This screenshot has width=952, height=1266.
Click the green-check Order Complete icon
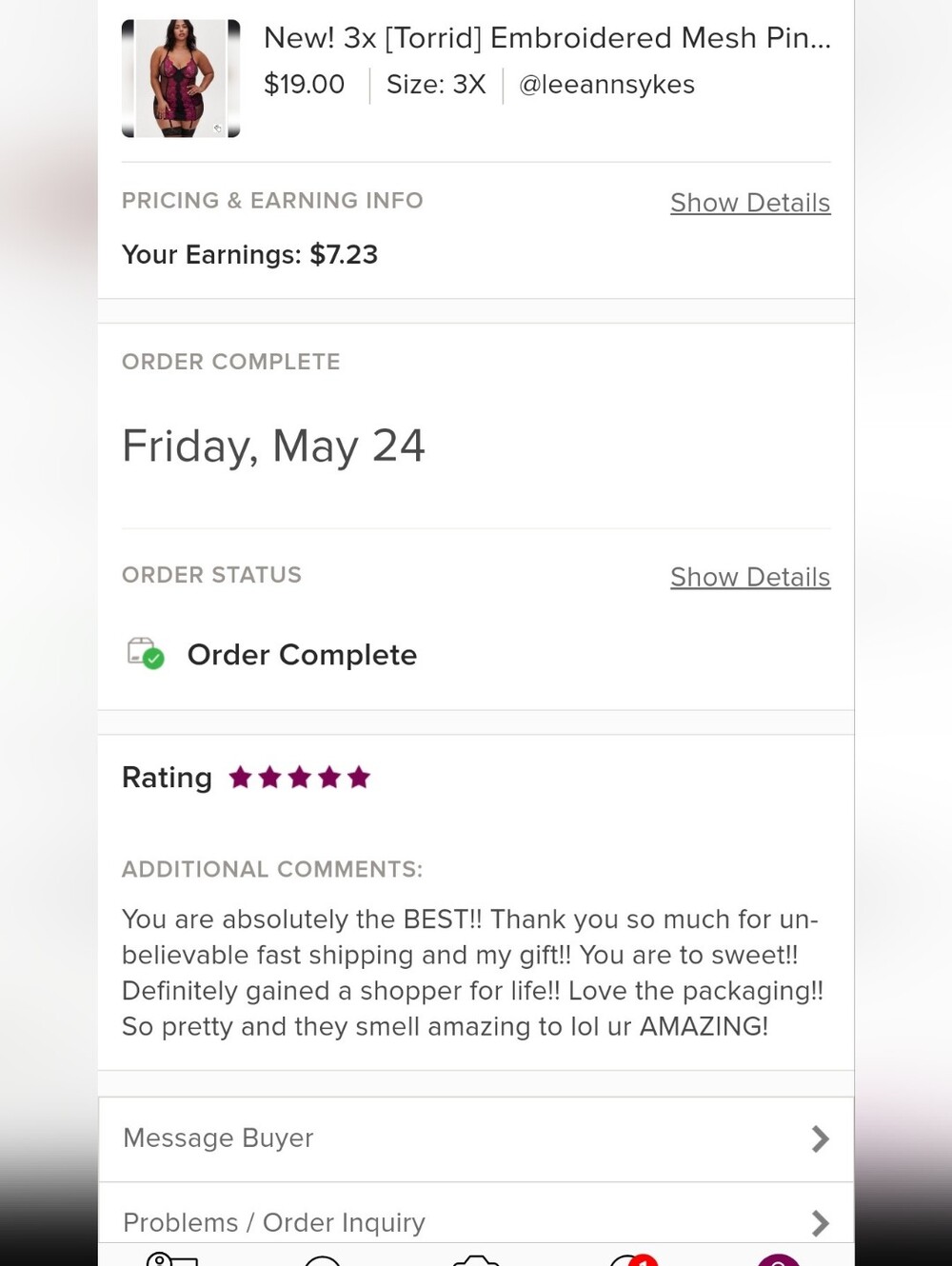[x=146, y=654]
